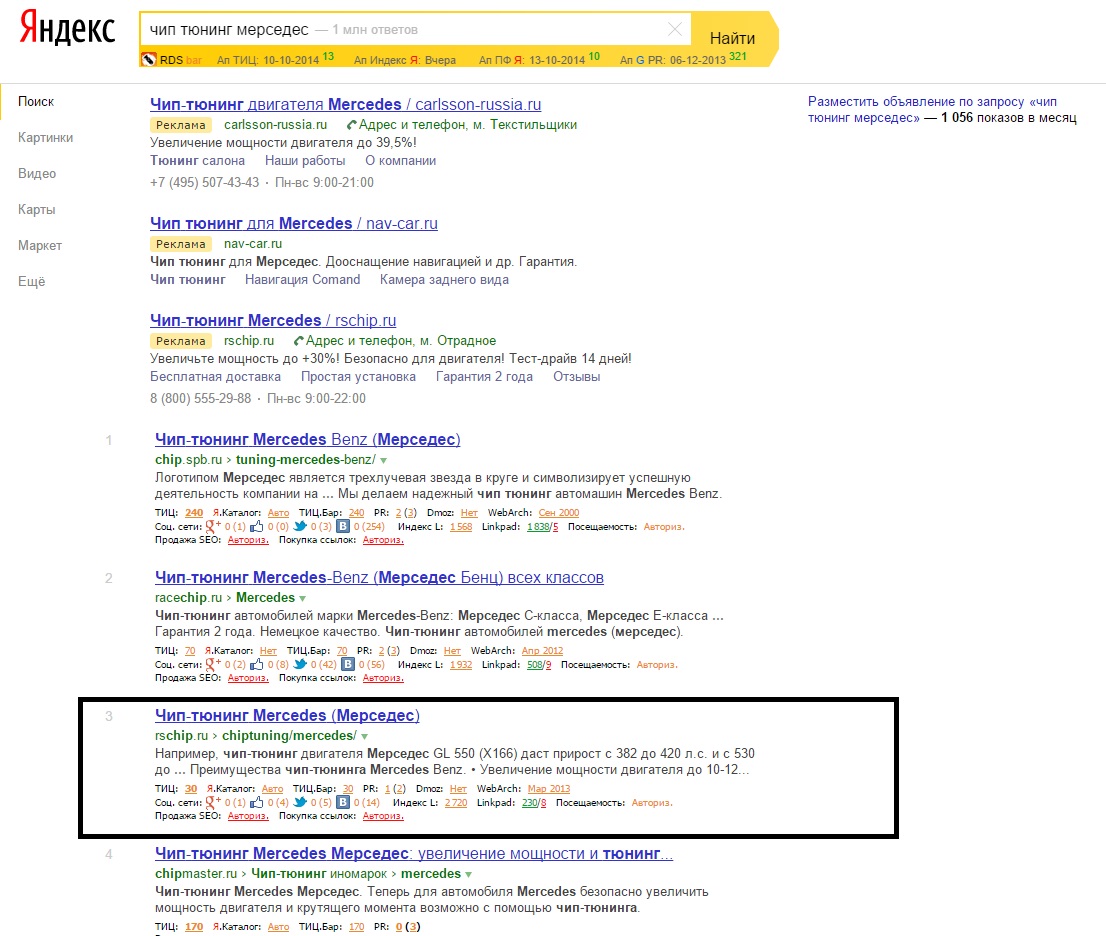Click Facebook like icon in racechip.ru row

[257, 664]
